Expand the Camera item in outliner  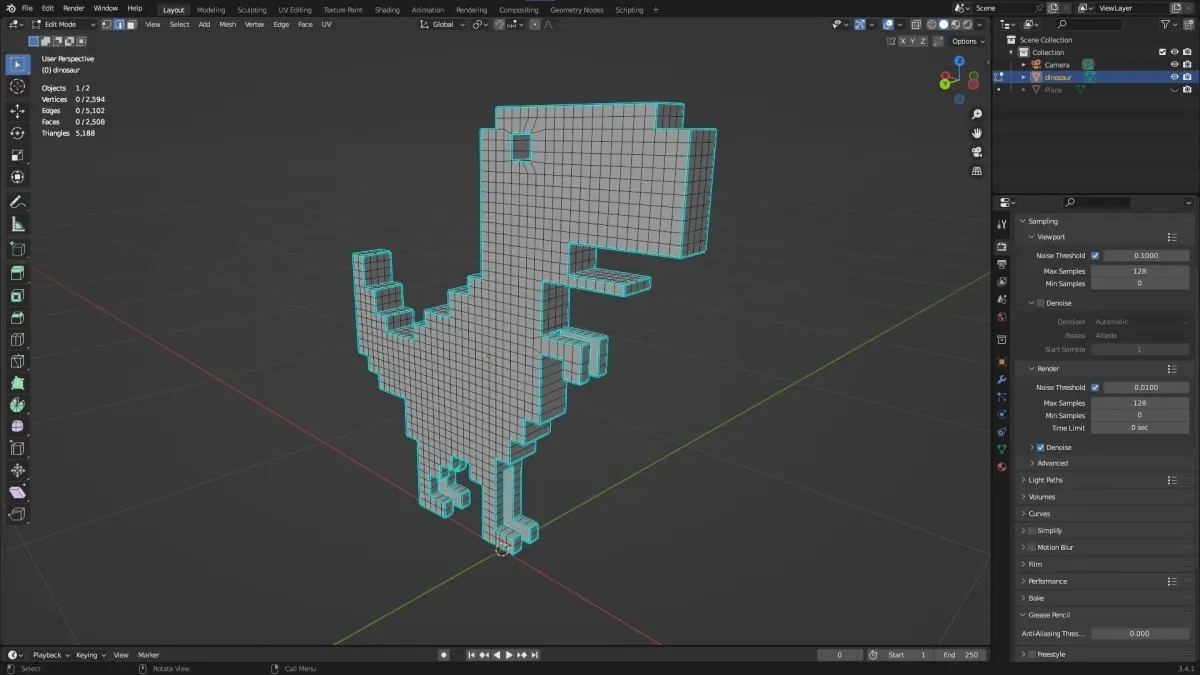coord(1024,65)
